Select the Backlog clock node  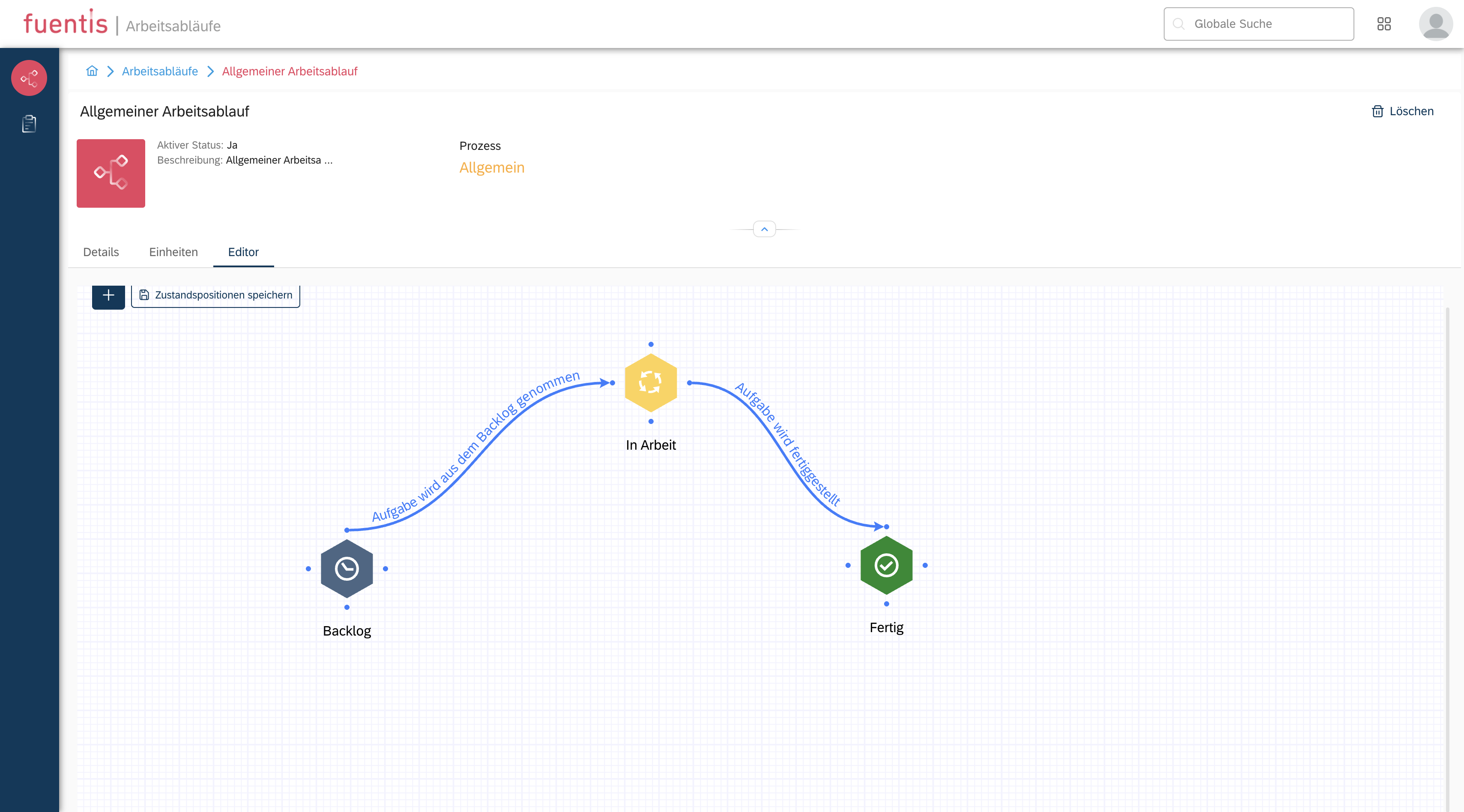(x=347, y=568)
